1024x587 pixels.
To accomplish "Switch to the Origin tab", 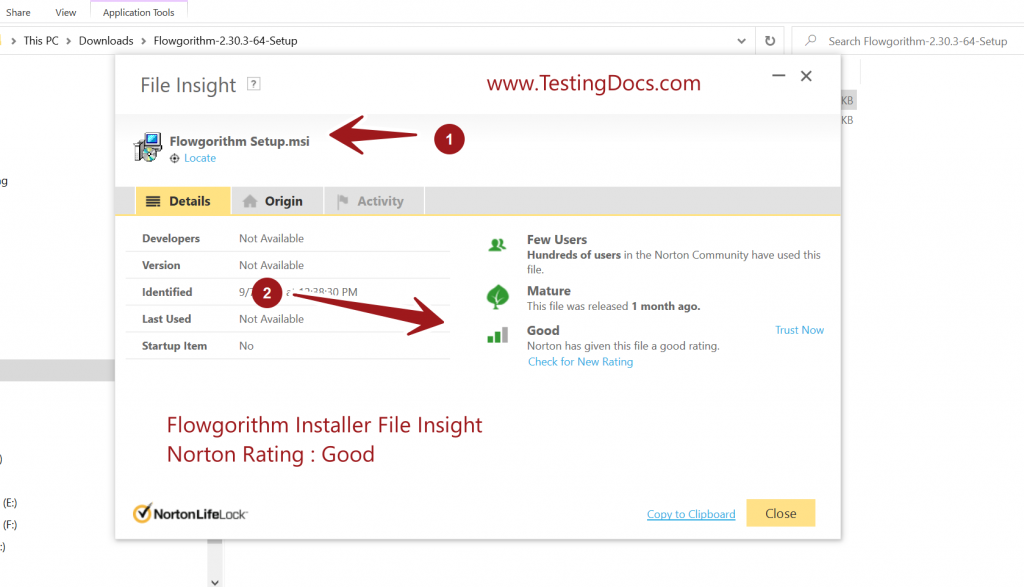I will [273, 201].
